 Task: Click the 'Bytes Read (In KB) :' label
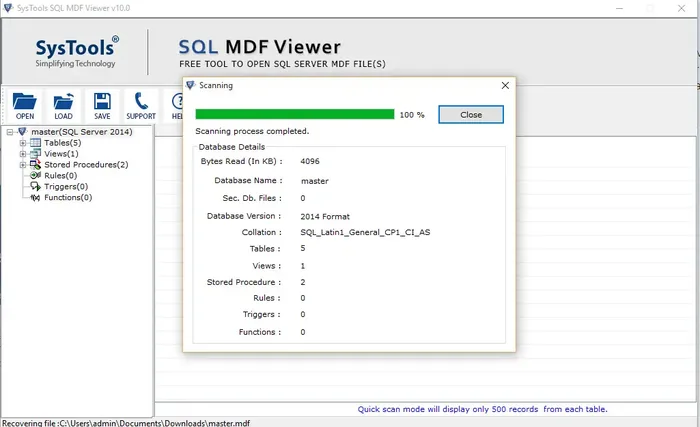click(242, 161)
